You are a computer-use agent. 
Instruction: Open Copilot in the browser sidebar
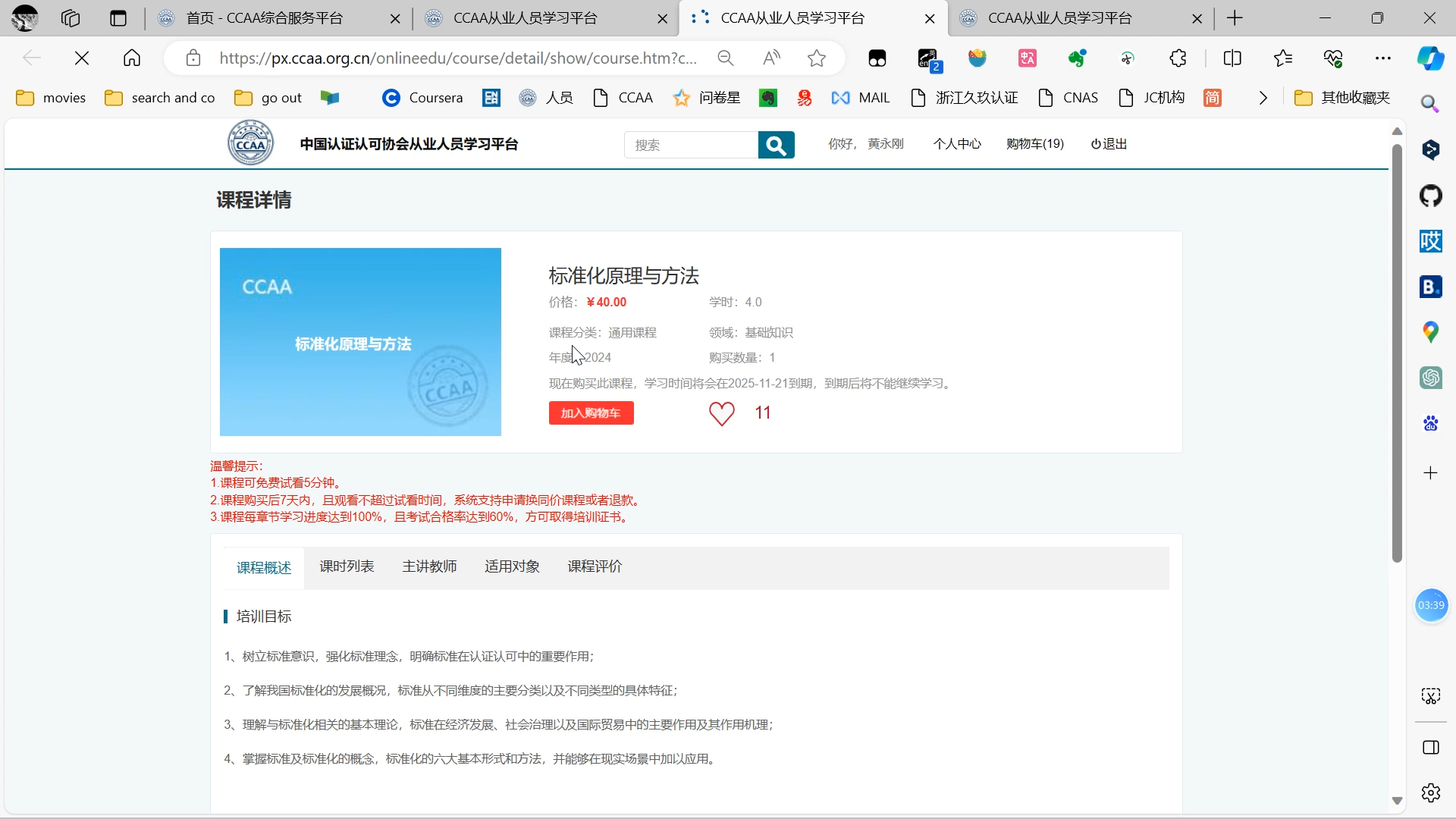(x=1432, y=58)
